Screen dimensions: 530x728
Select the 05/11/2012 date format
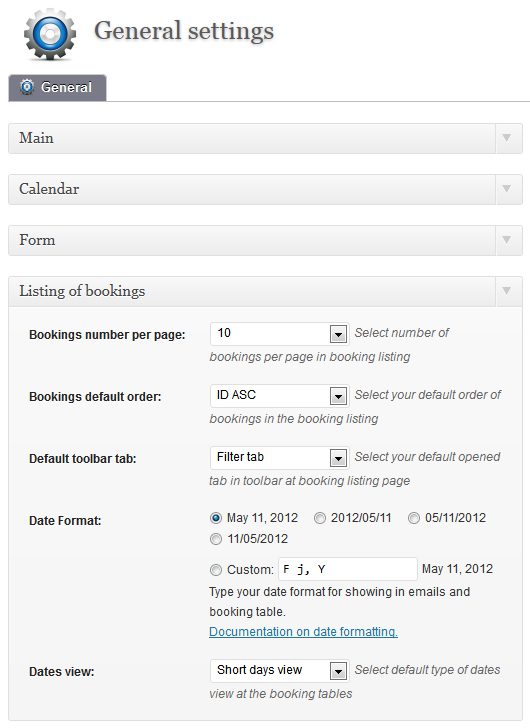tap(414, 518)
